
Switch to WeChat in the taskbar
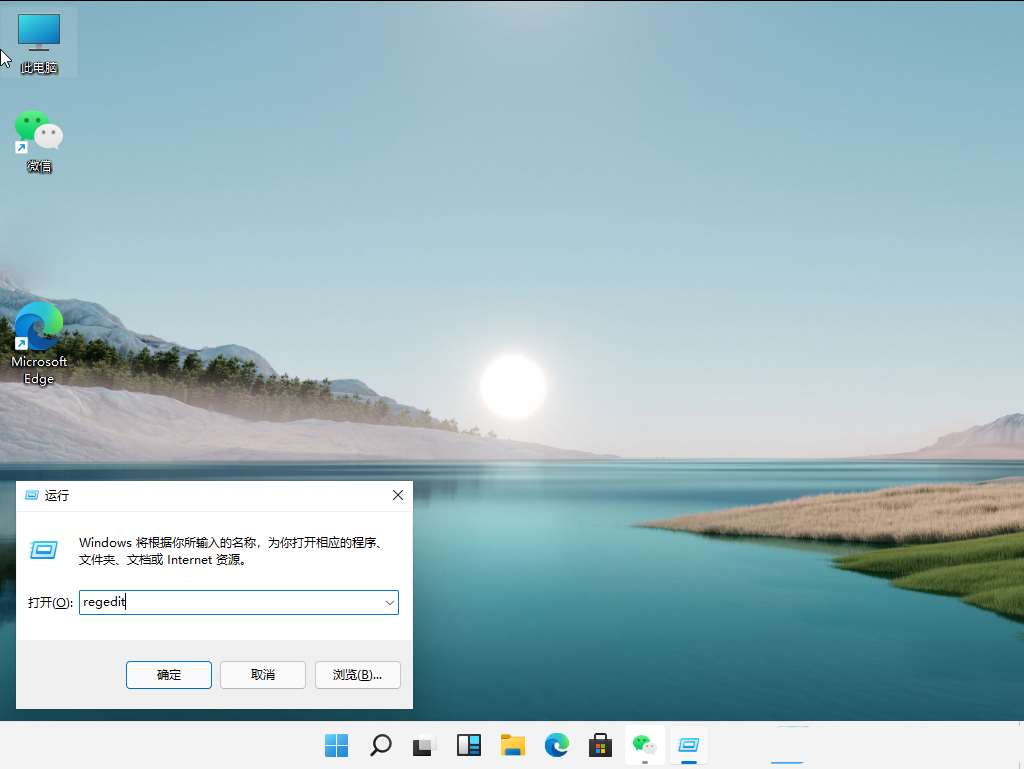coord(644,745)
